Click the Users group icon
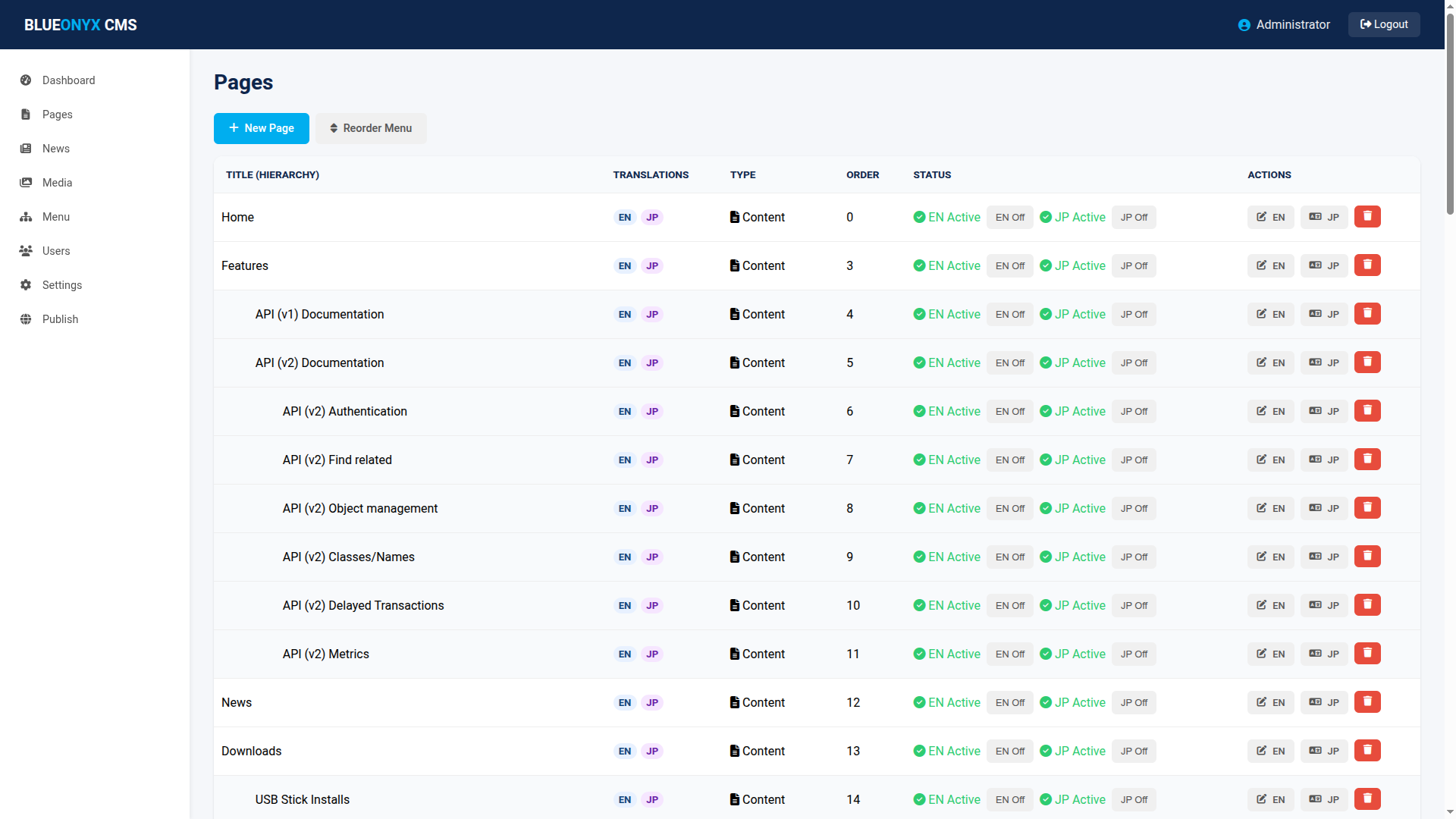The width and height of the screenshot is (1456, 819). pyautogui.click(x=26, y=251)
